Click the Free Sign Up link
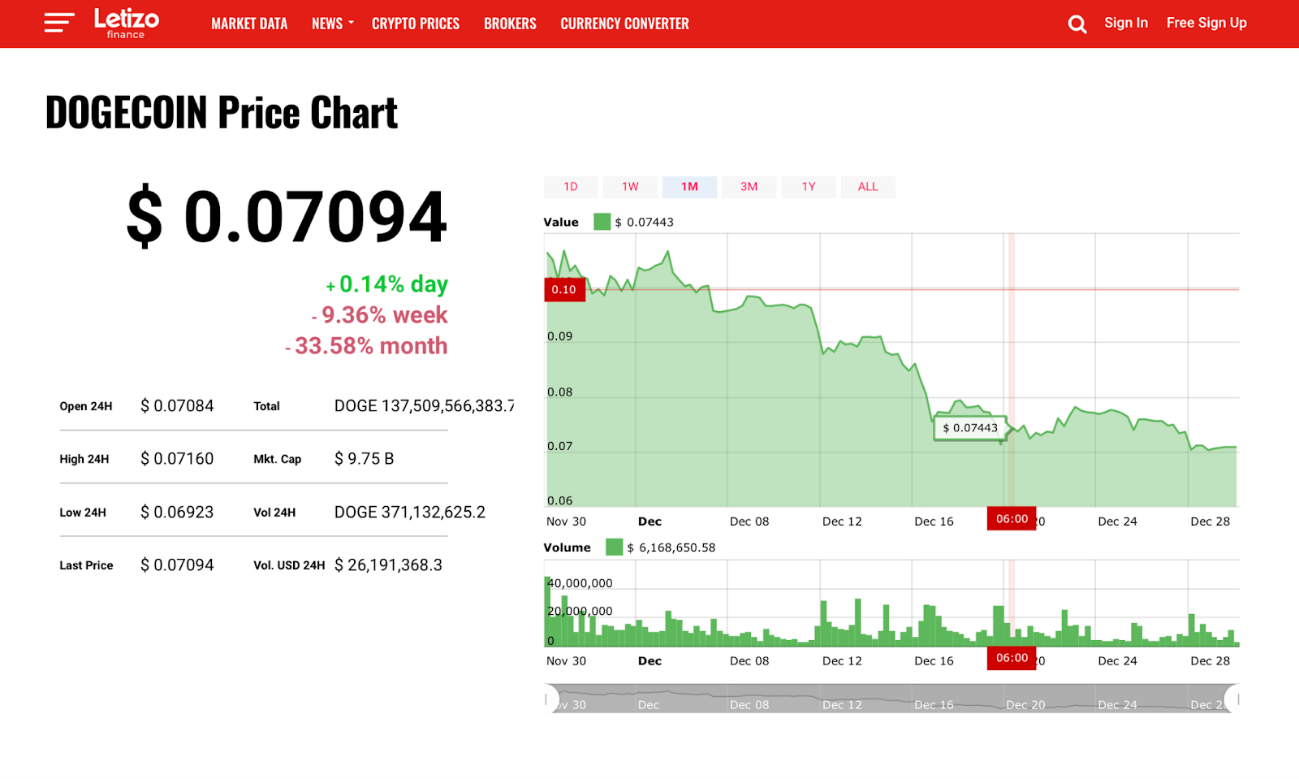 point(1207,23)
